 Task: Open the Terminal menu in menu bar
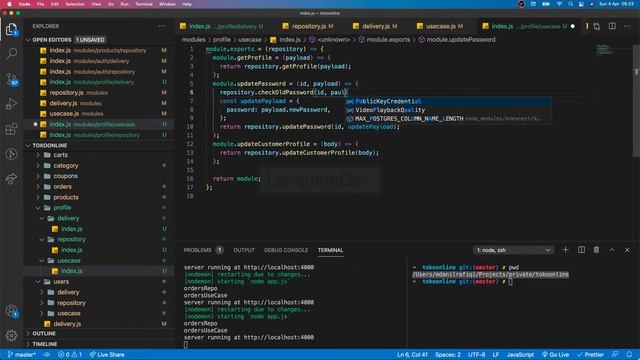[x=144, y=4]
